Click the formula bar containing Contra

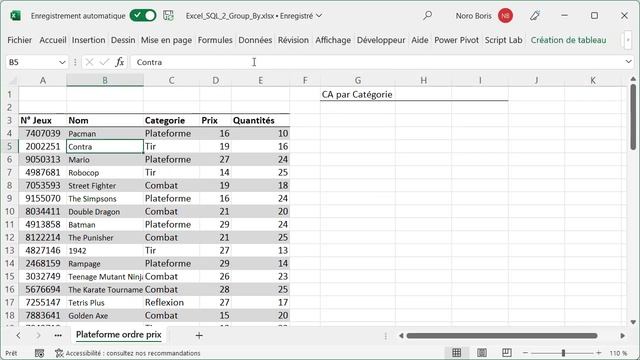click(x=376, y=62)
